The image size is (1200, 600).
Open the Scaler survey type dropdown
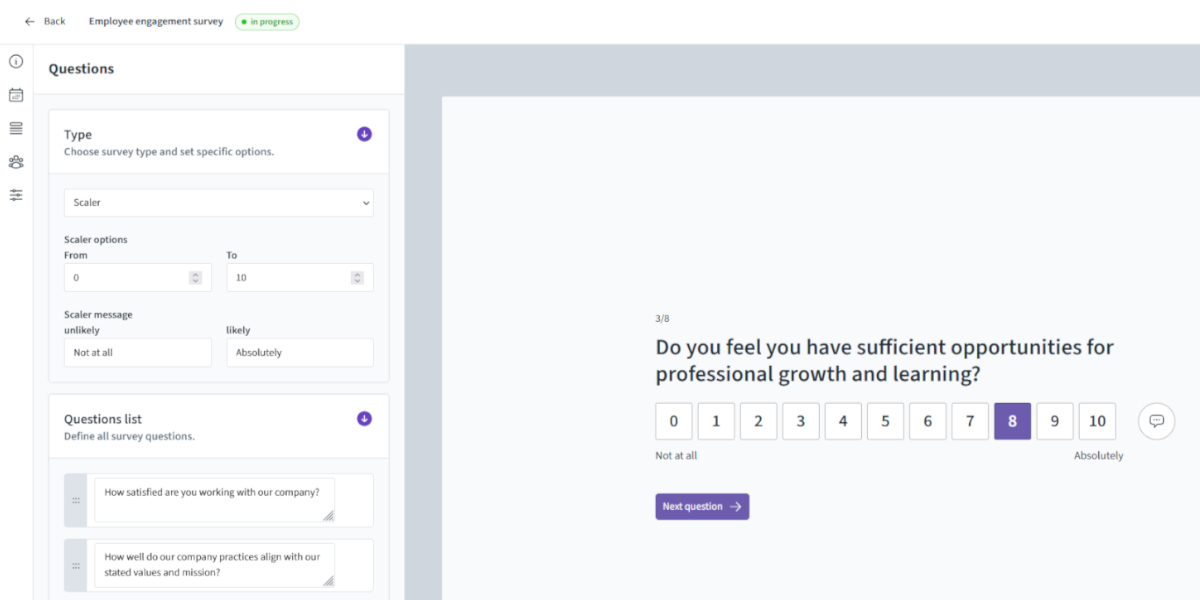tap(218, 203)
